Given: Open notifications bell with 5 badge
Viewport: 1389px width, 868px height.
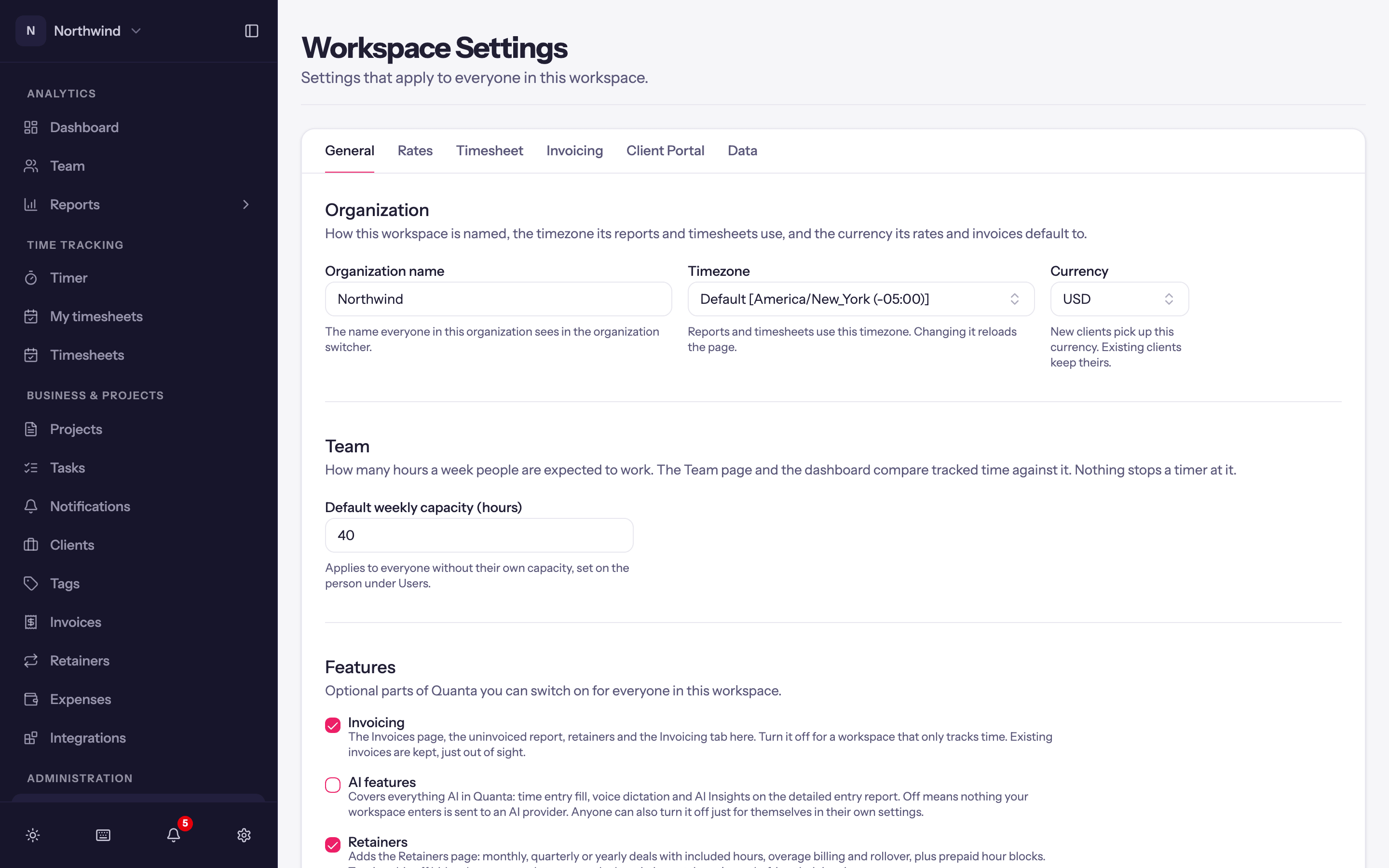Looking at the screenshot, I should [174, 834].
